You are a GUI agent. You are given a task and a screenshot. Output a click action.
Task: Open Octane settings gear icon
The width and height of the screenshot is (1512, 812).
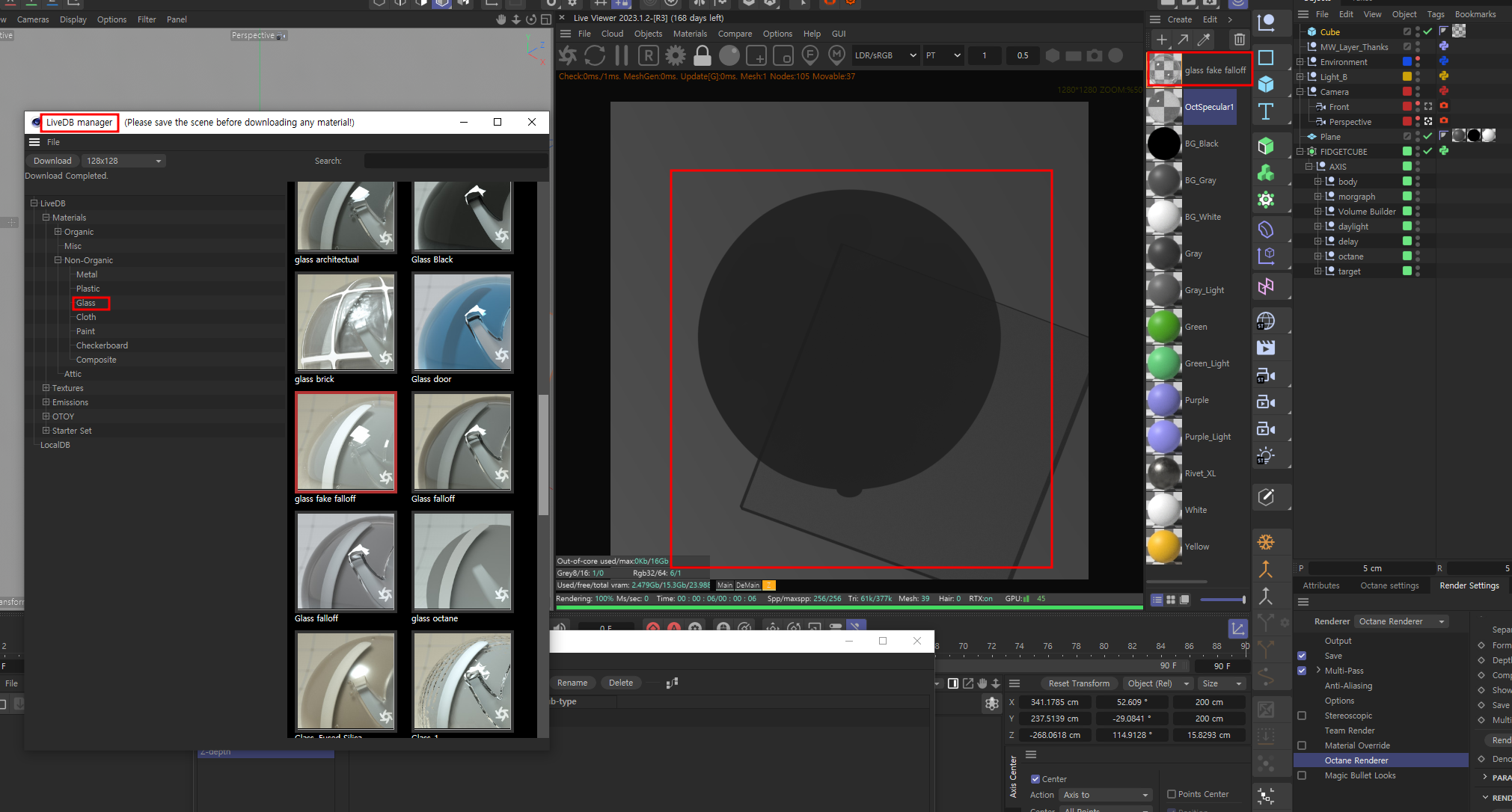point(676,55)
